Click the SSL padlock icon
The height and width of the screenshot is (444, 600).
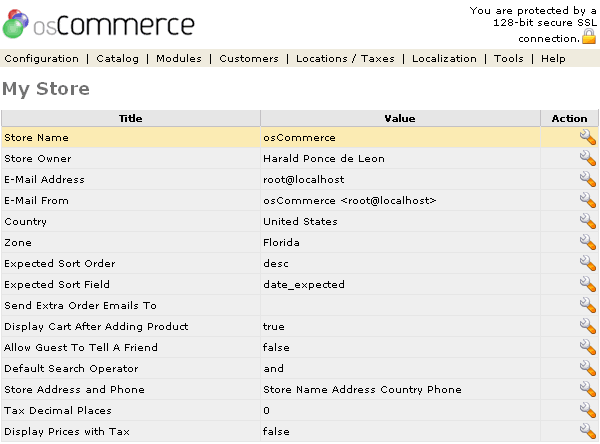(x=589, y=37)
